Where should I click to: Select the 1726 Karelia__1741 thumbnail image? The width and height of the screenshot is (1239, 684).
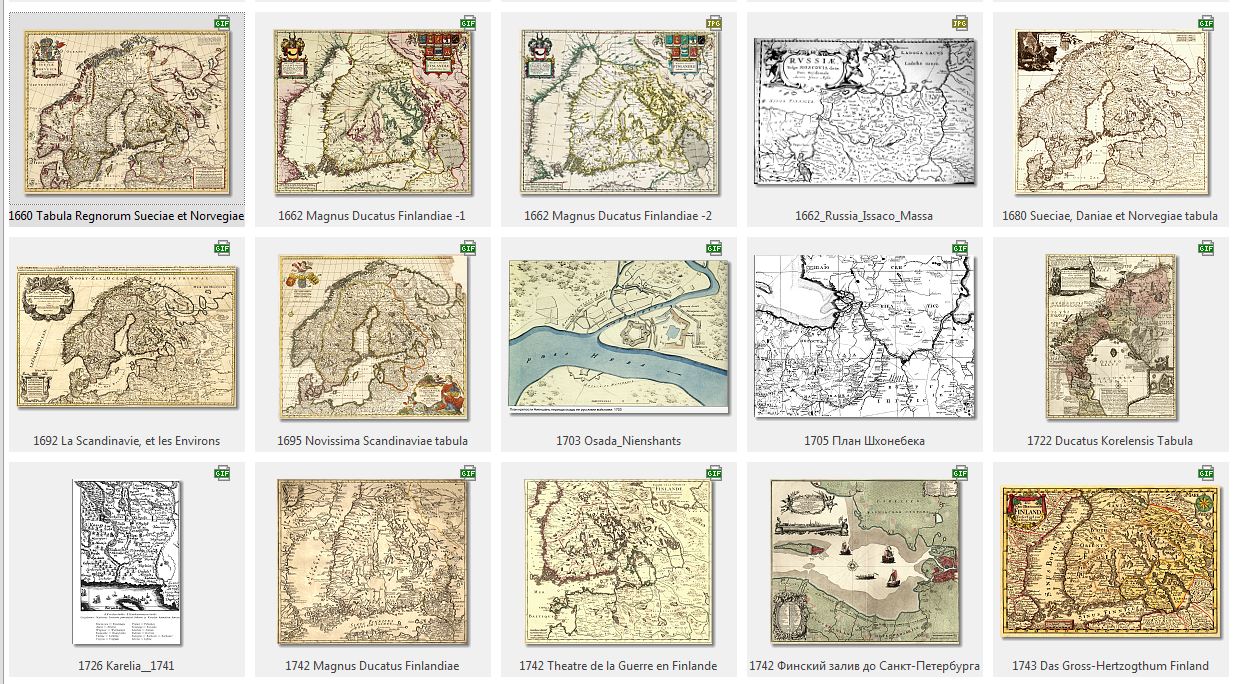126,560
